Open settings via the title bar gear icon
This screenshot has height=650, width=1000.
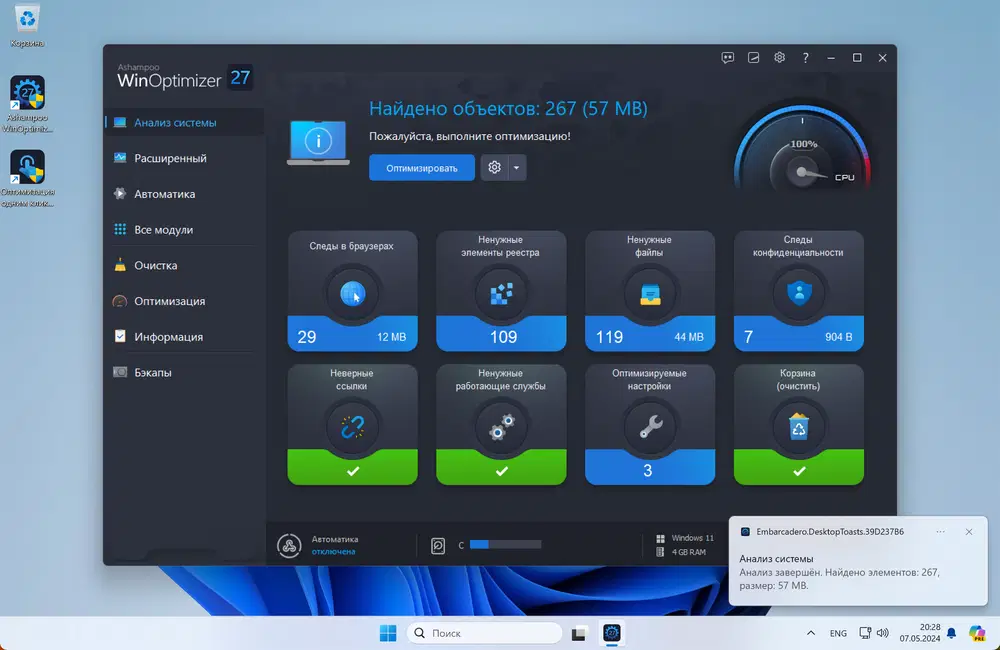pyautogui.click(x=779, y=57)
